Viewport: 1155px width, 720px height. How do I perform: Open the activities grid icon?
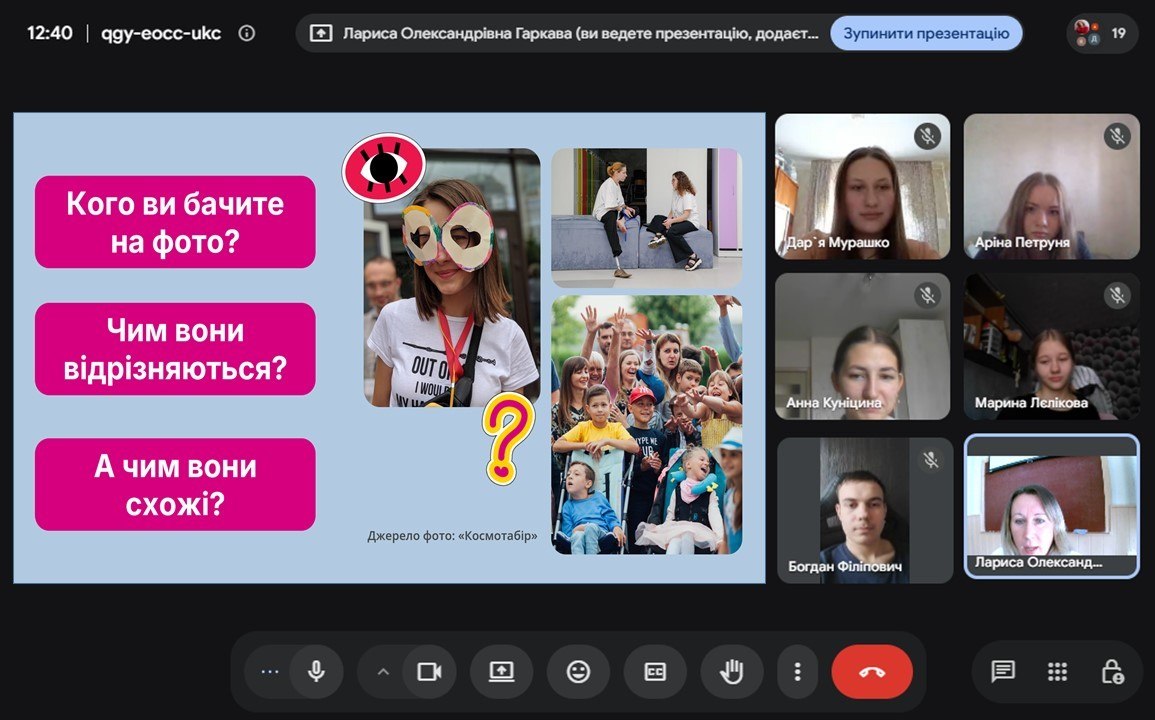[1057, 671]
